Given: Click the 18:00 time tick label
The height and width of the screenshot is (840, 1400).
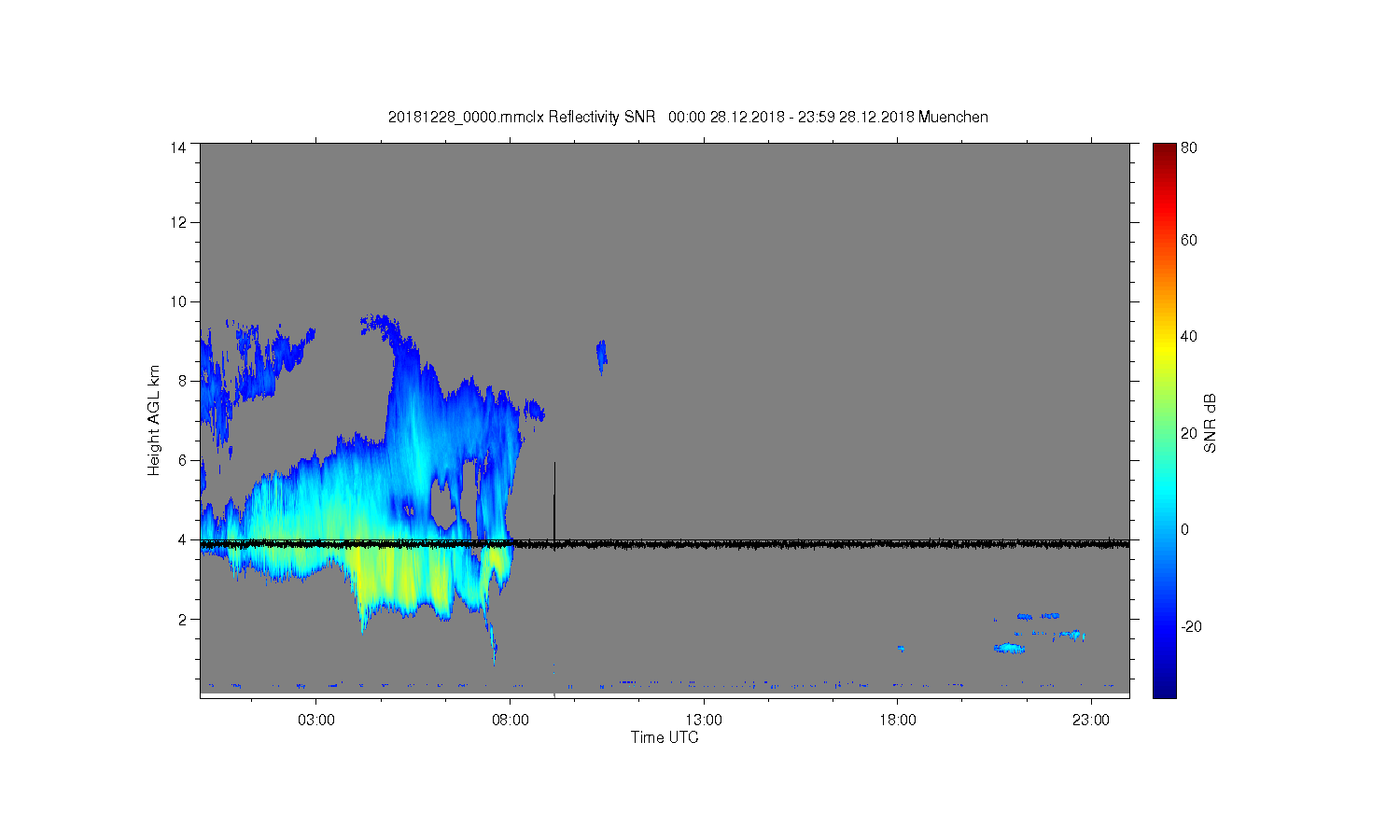Looking at the screenshot, I should coord(897,721).
